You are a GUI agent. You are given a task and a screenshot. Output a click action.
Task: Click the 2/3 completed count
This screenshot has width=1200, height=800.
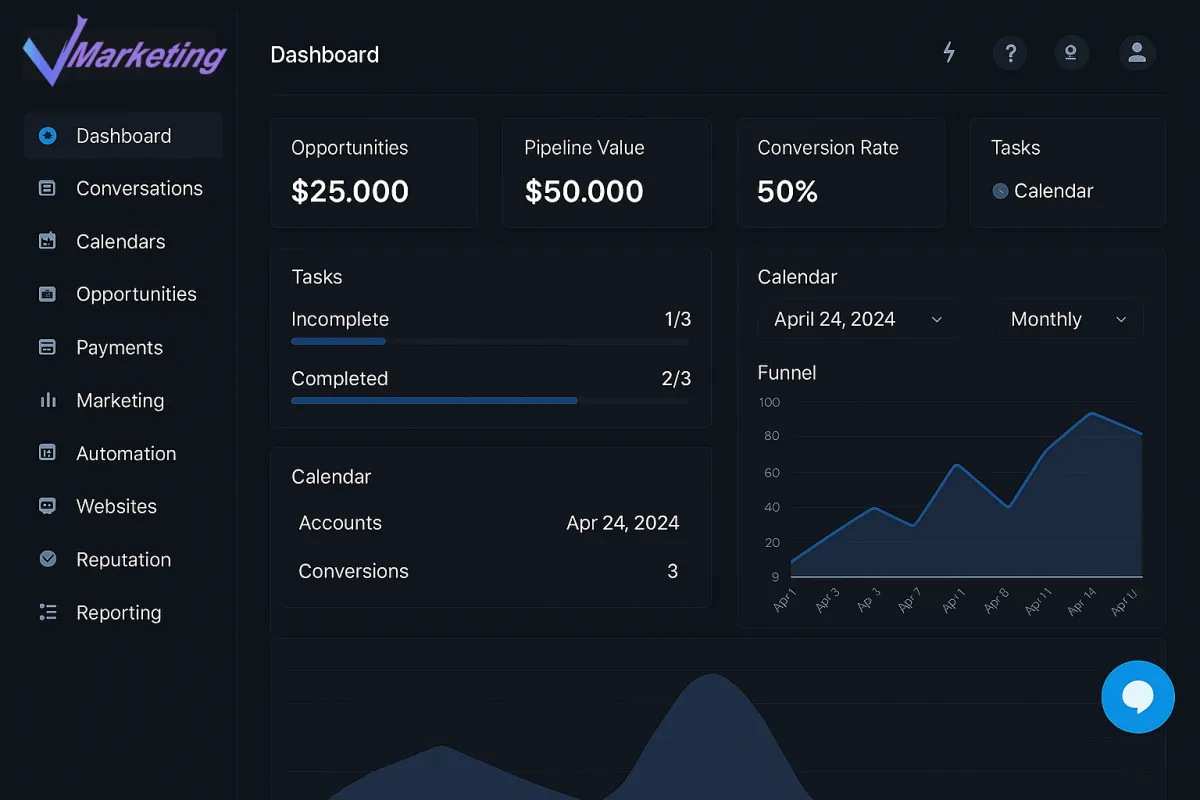point(676,378)
